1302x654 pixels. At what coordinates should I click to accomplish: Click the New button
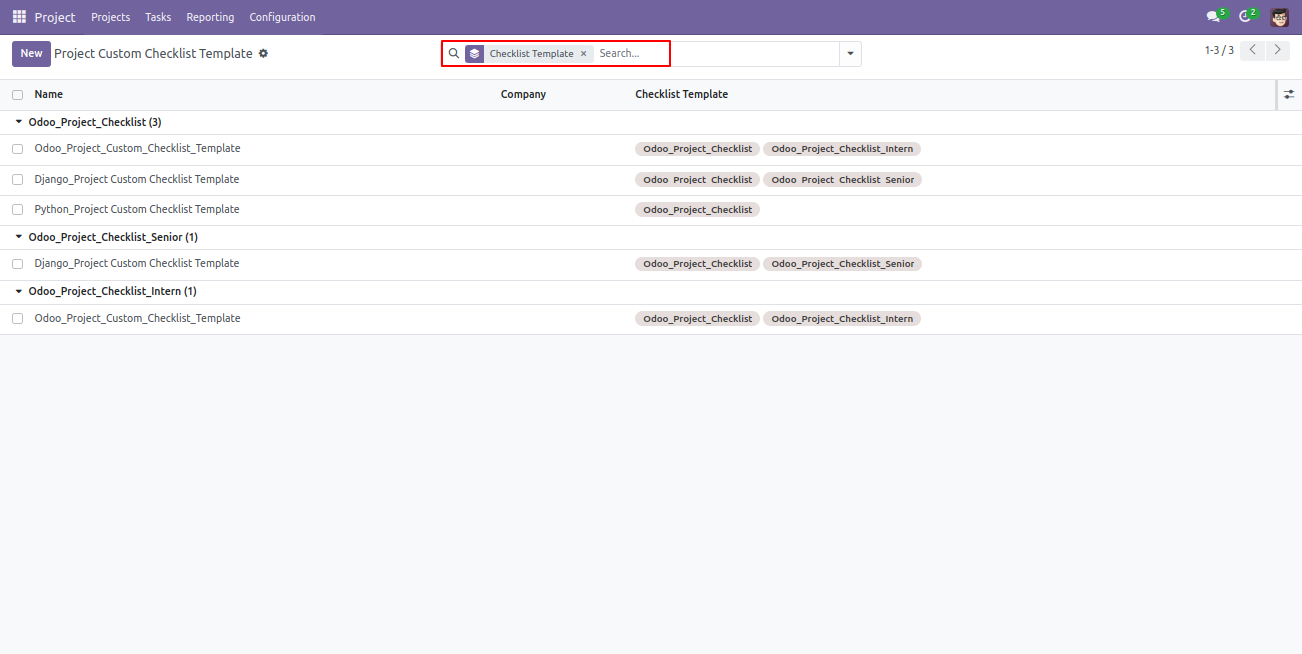tap(31, 54)
